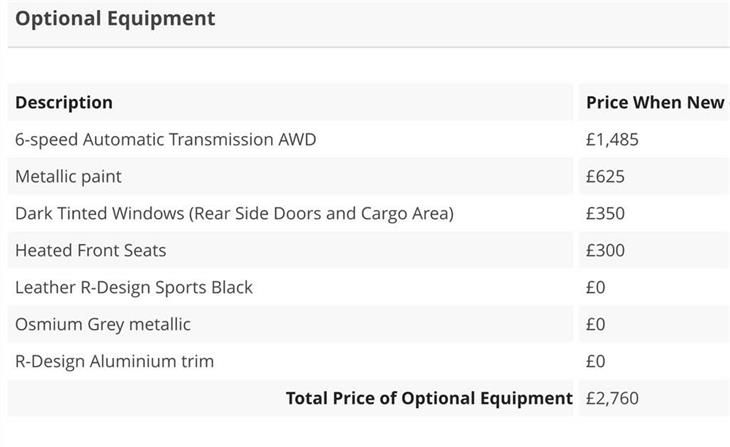The height and width of the screenshot is (447, 730).
Task: Select the Metallic paint description
Action: (x=68, y=176)
